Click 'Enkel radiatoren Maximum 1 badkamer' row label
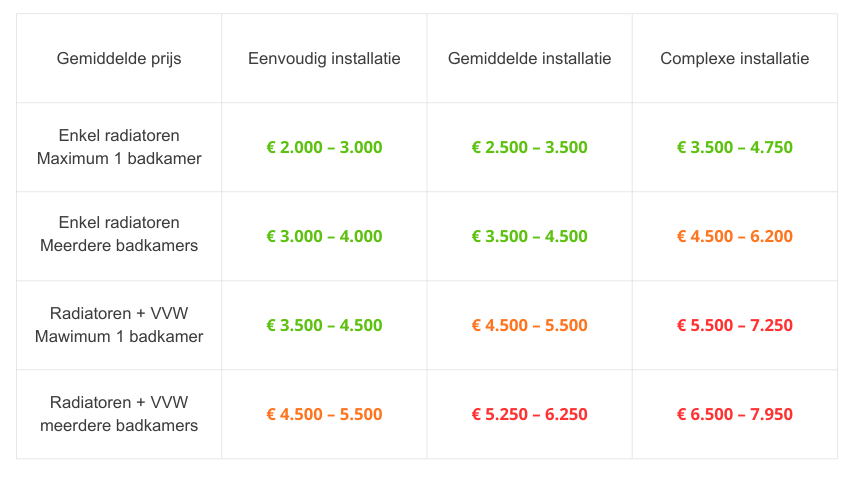The width and height of the screenshot is (854, 480). (x=119, y=147)
